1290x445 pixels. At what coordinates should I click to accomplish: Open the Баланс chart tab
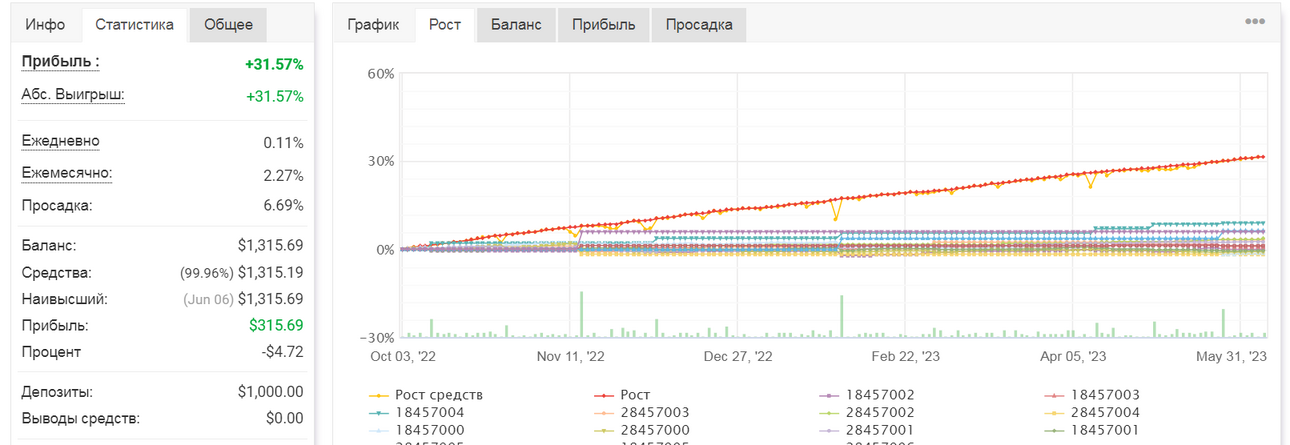(516, 25)
